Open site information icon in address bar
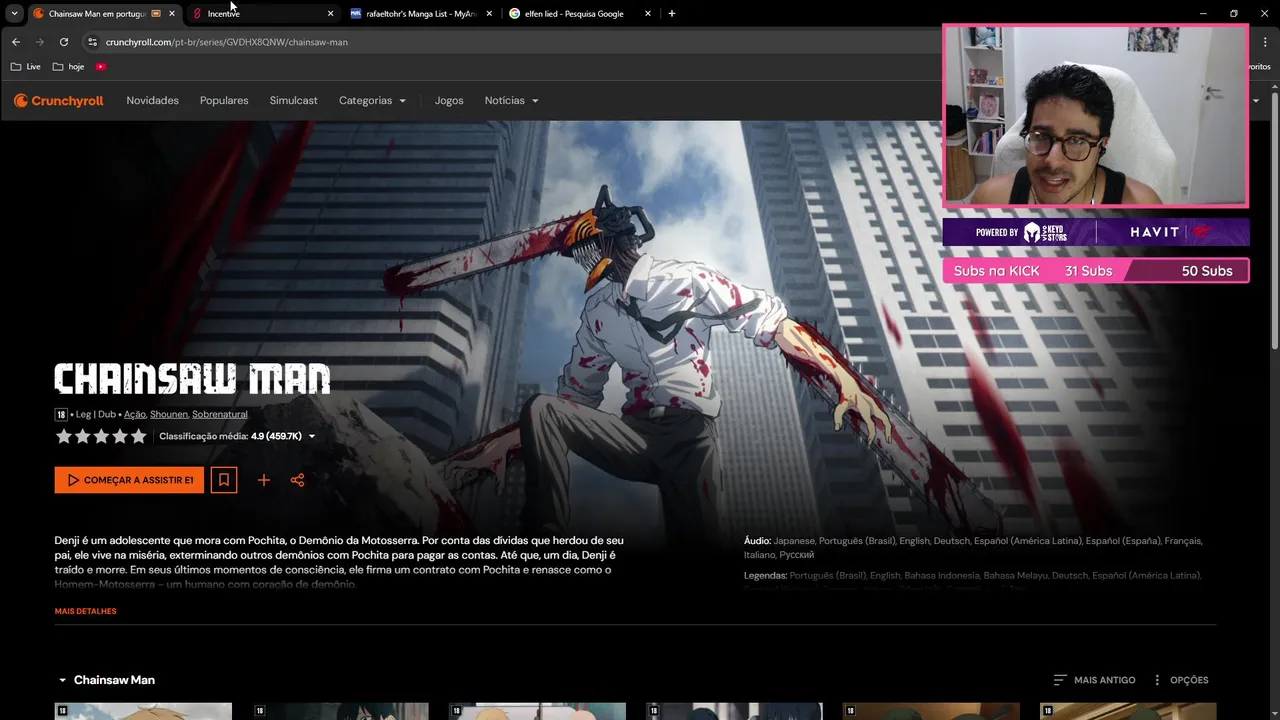Screen dimensions: 1280x720 92,42
